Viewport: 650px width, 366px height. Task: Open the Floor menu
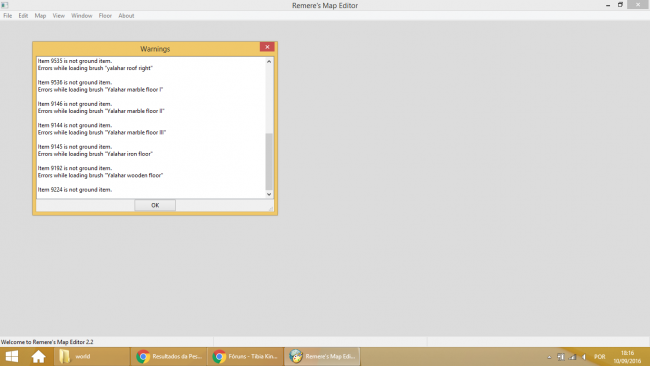tap(105, 16)
